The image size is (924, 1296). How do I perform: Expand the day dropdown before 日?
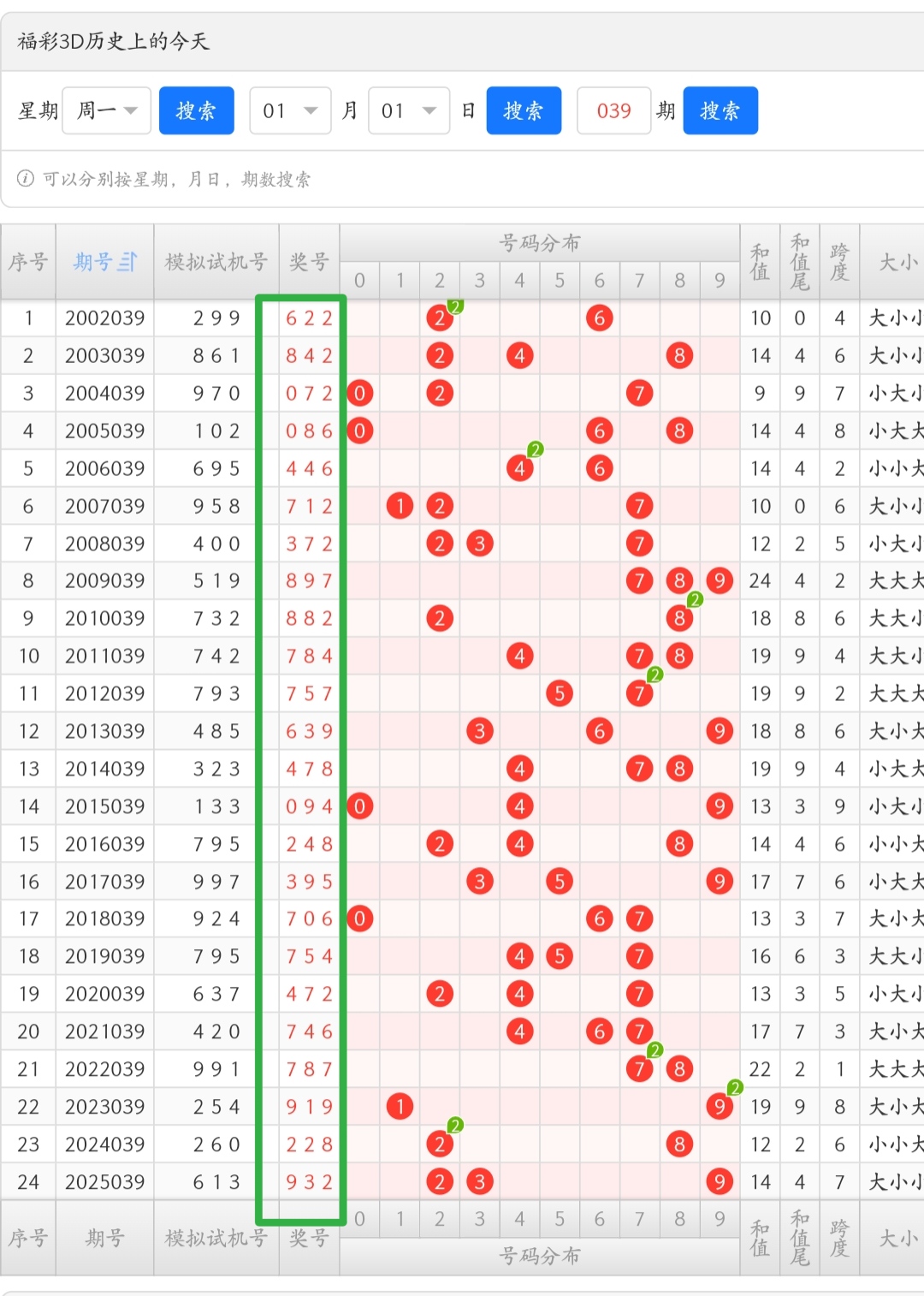[409, 110]
